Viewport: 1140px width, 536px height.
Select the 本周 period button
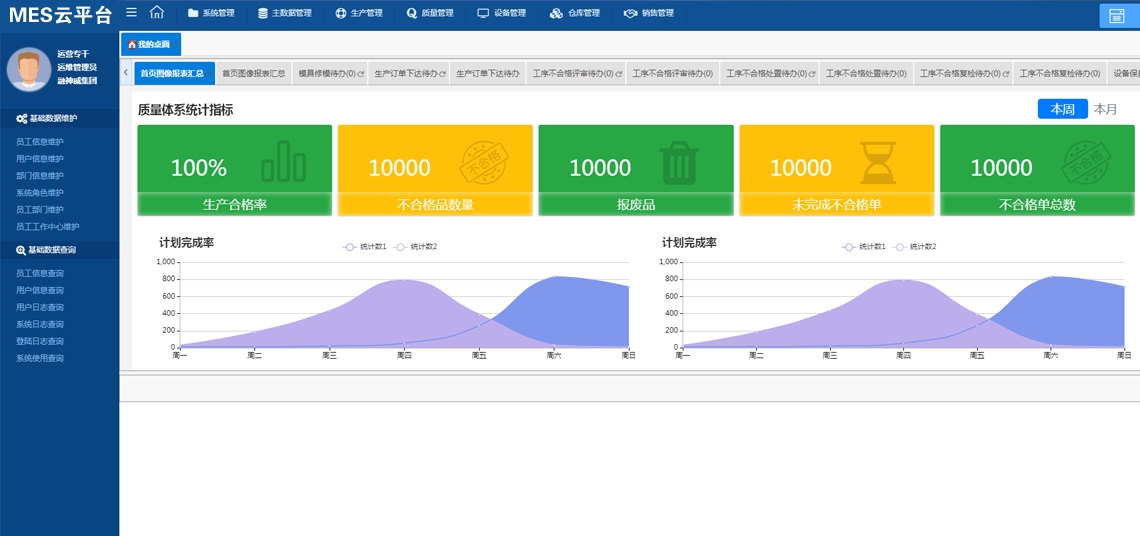pos(1061,109)
